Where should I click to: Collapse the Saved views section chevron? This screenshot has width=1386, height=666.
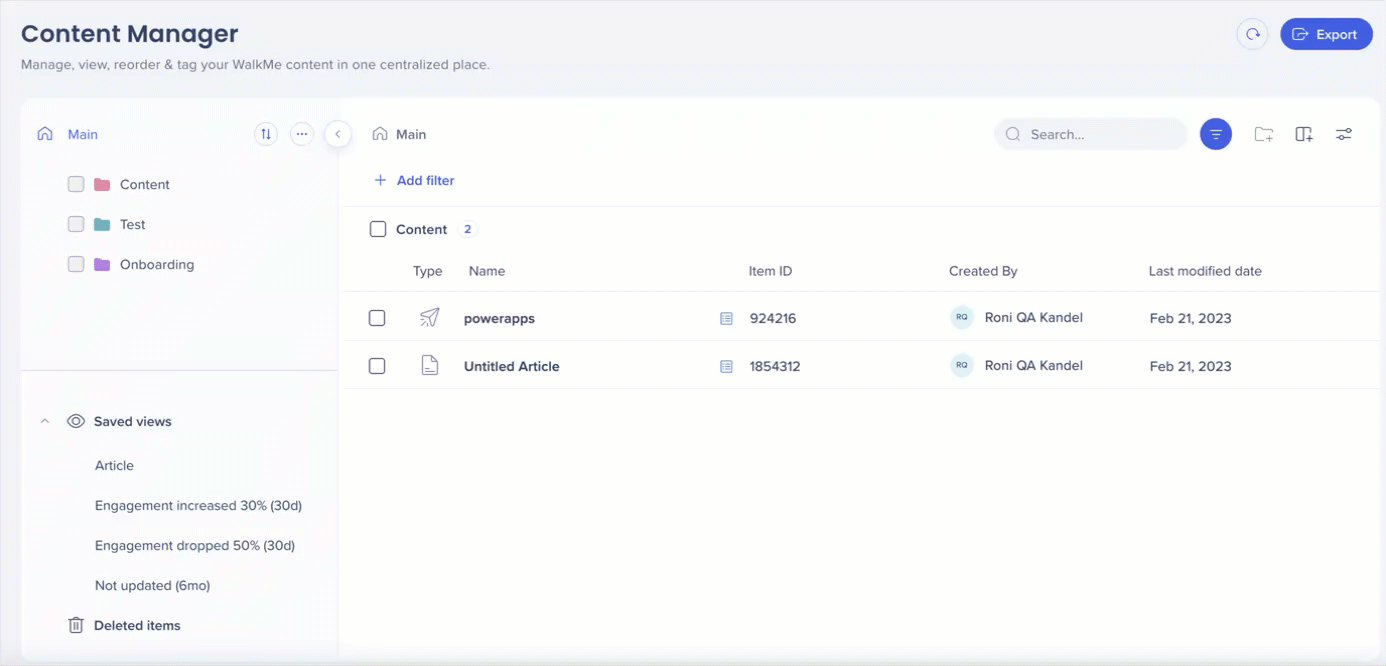(x=45, y=421)
